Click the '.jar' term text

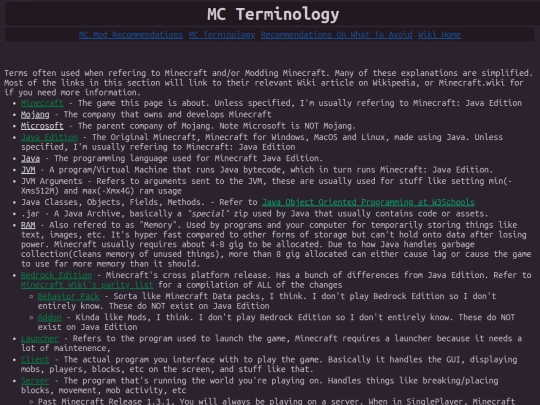[x=30, y=214]
